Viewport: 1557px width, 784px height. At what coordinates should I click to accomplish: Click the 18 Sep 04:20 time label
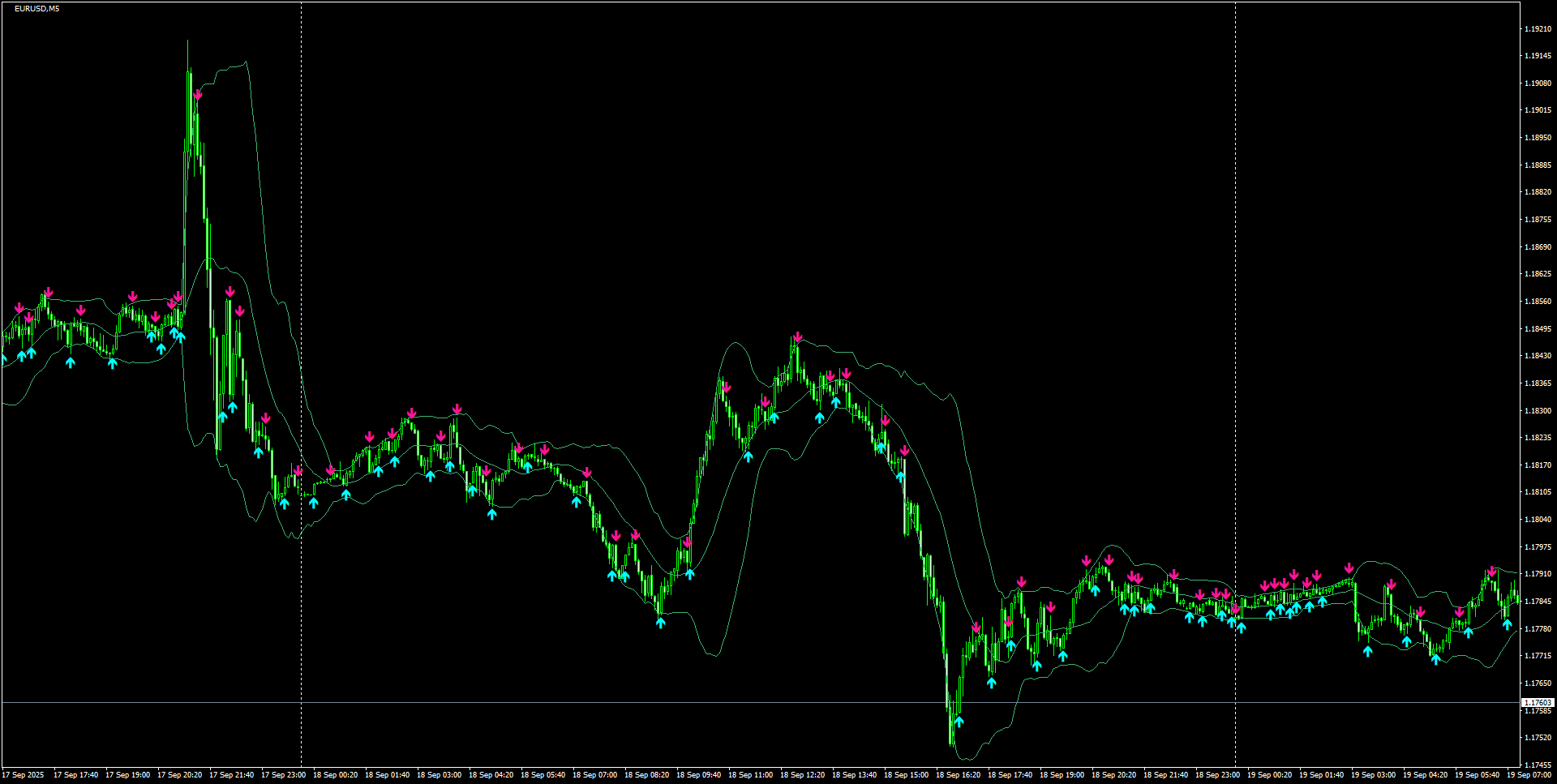[491, 775]
